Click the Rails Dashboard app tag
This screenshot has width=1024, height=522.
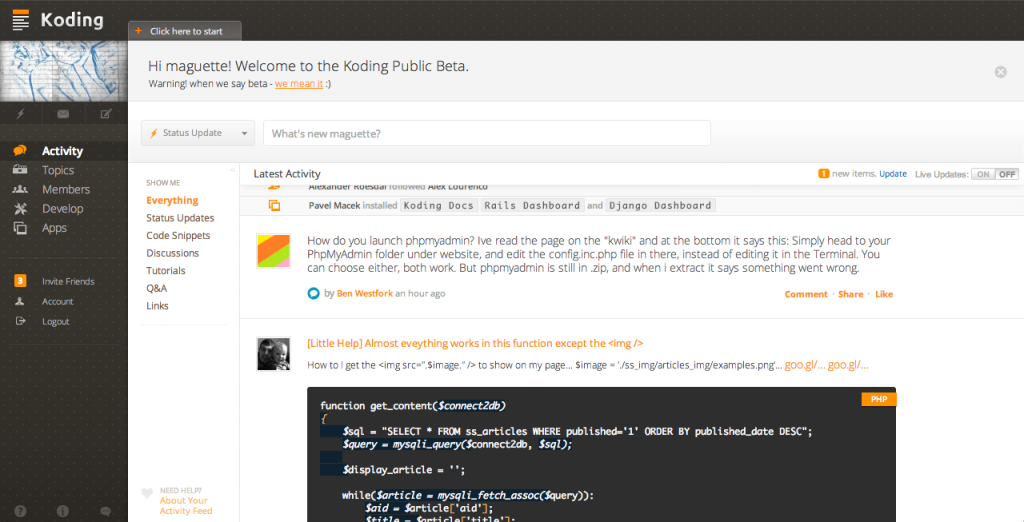[x=532, y=205]
